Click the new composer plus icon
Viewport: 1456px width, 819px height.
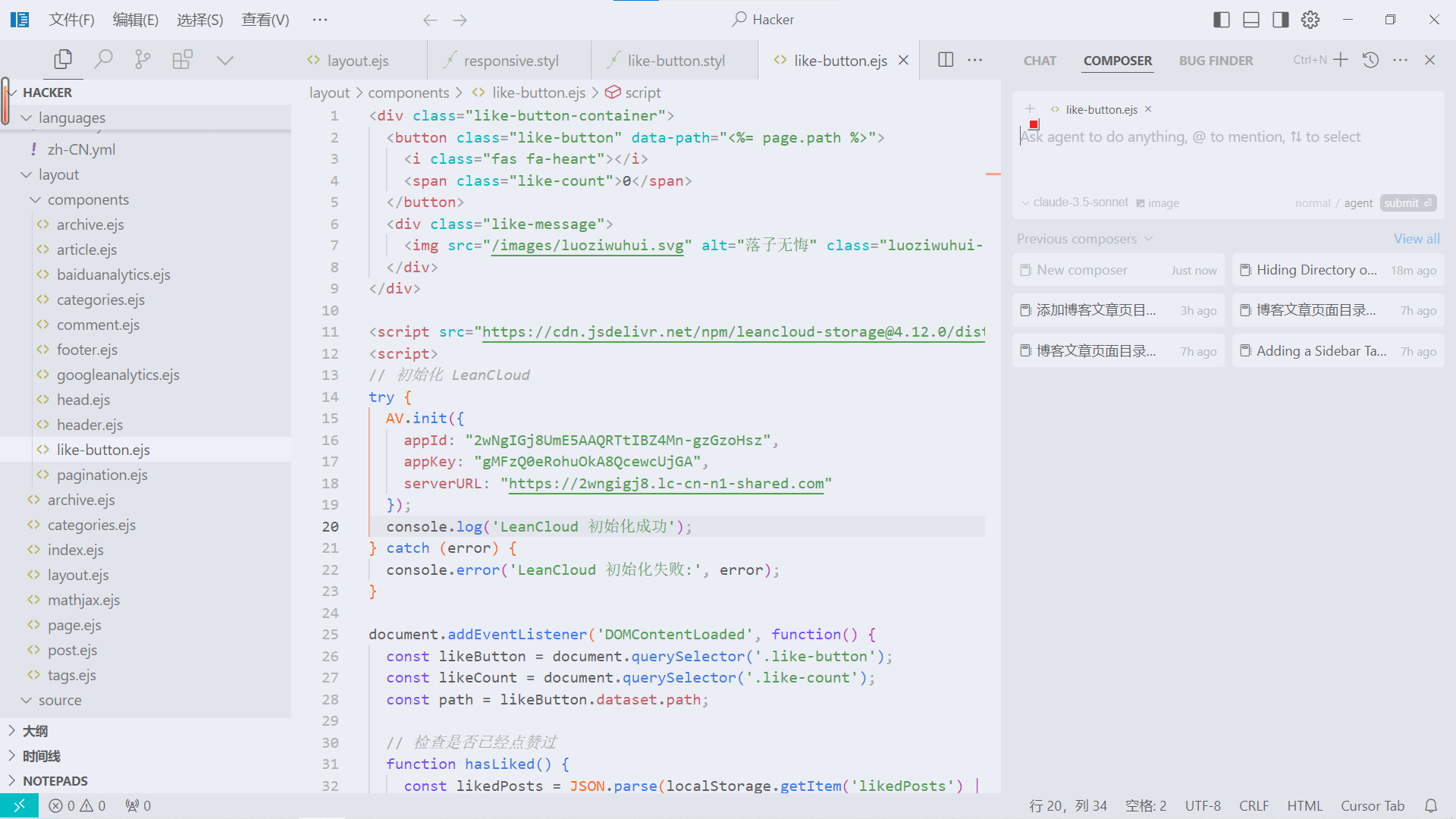[1341, 60]
